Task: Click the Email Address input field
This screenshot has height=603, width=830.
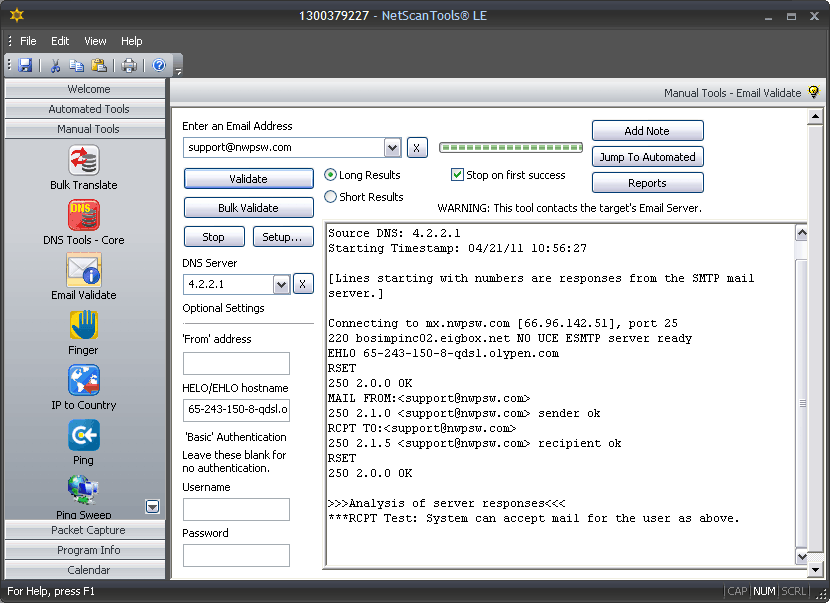Action: 284,148
